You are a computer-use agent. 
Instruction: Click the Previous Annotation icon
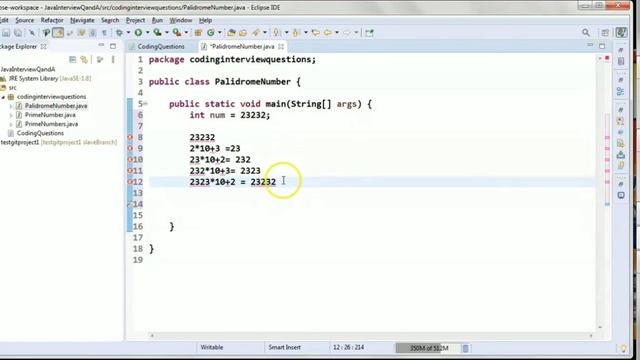296,33
